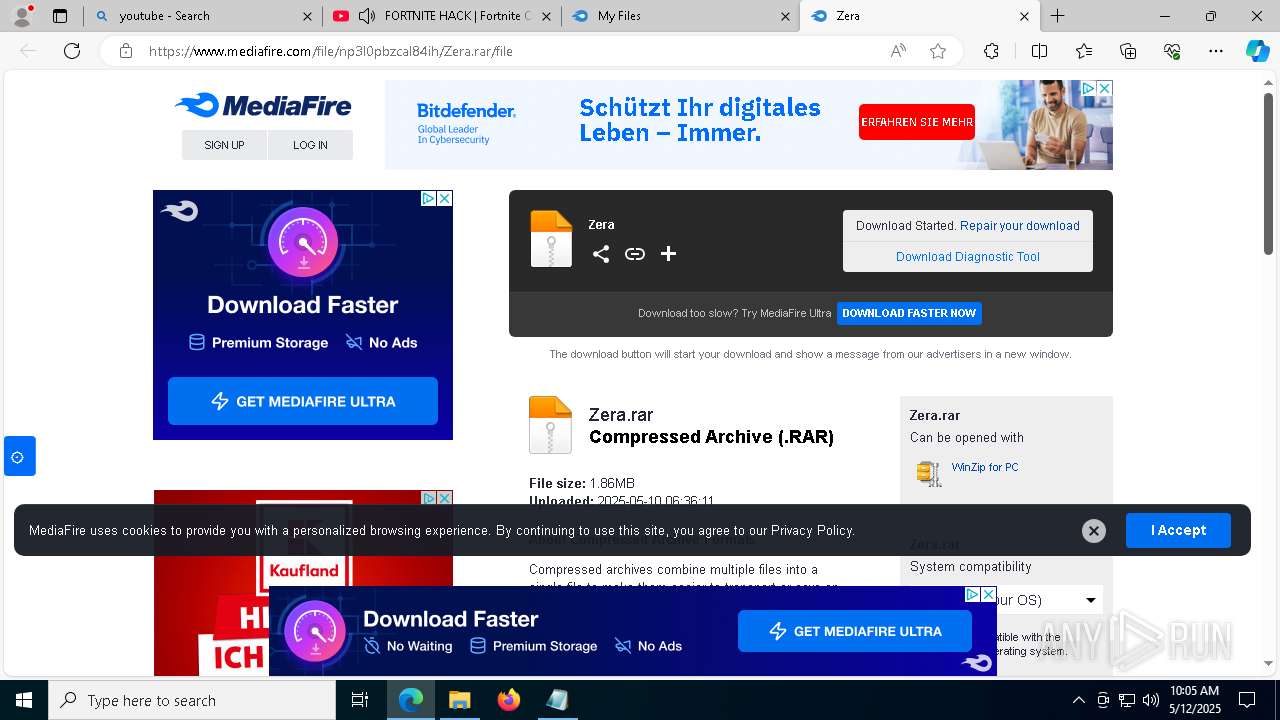
Task: Click SIGN UP button
Action: [x=224, y=145]
